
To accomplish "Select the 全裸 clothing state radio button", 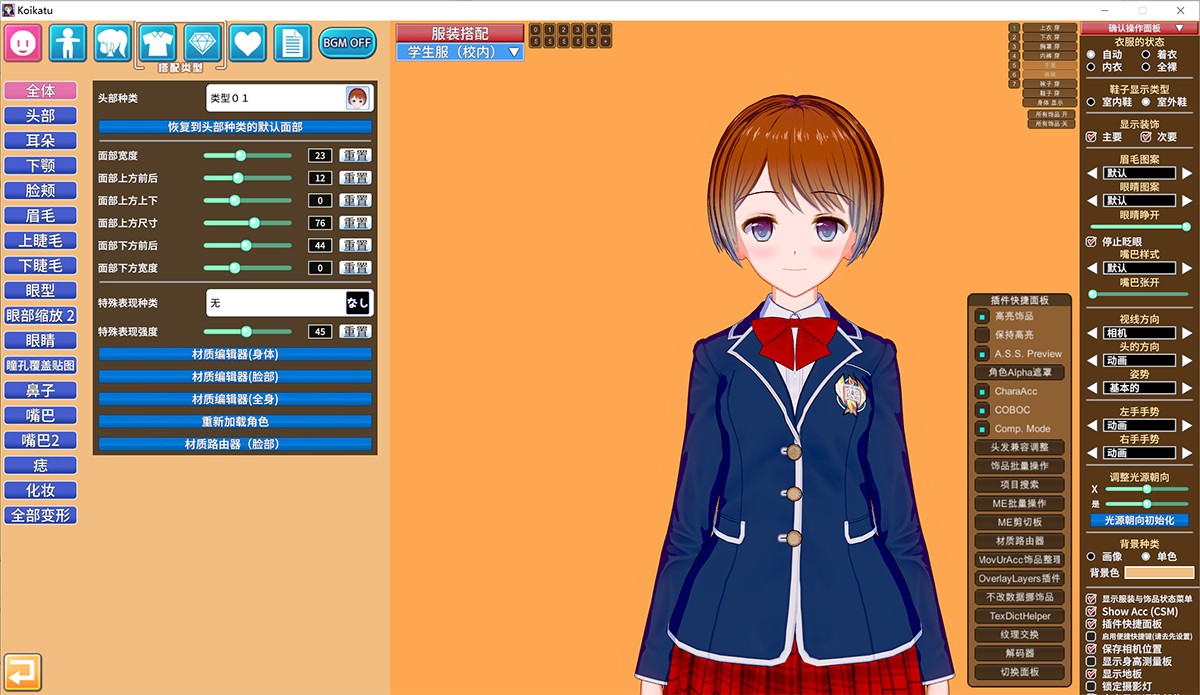I will pyautogui.click(x=1146, y=67).
